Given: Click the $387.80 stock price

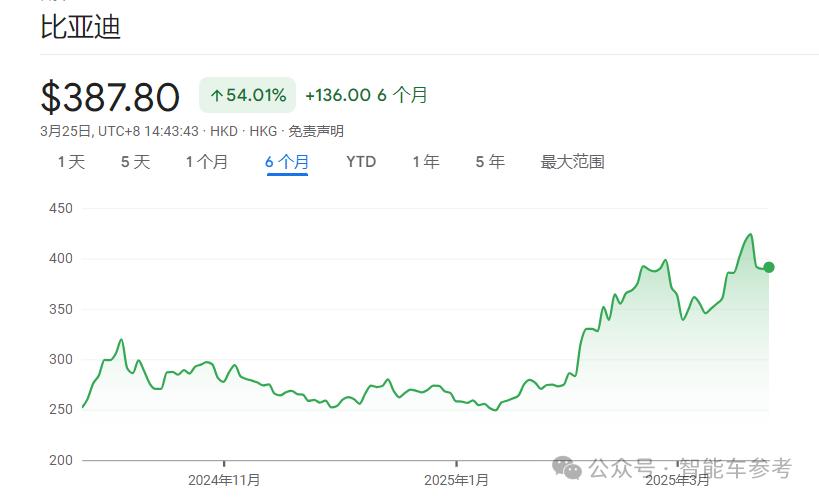Looking at the screenshot, I should [x=110, y=97].
